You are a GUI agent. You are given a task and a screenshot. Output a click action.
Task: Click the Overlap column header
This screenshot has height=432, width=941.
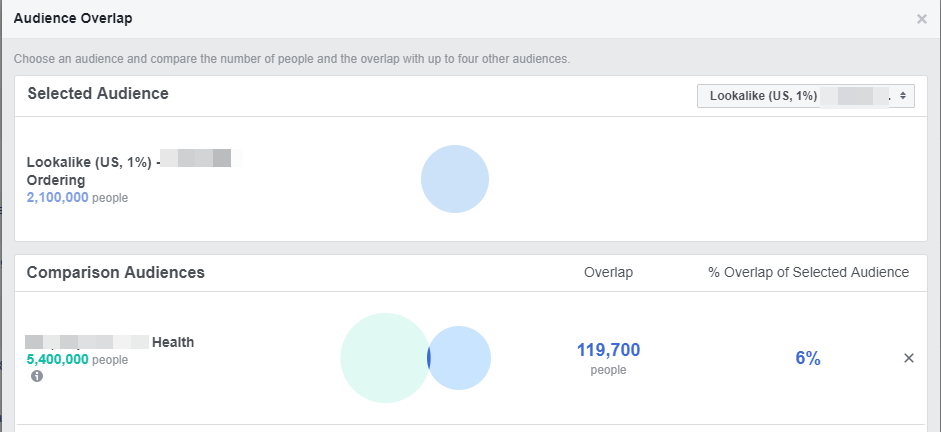pos(608,272)
